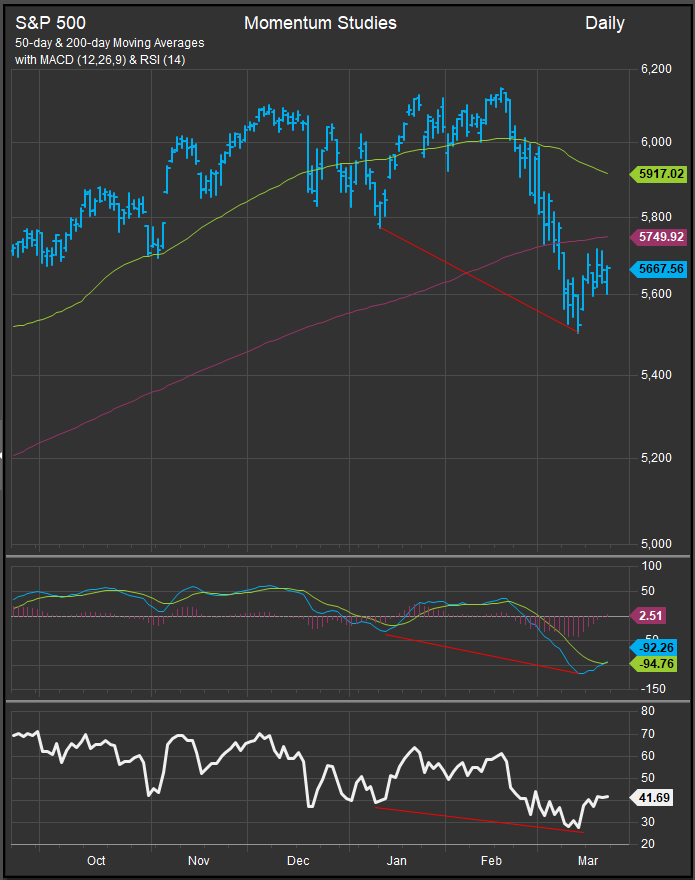Click the 5,800 price axis label
Viewport: 695px width, 880px height.
pyautogui.click(x=656, y=217)
